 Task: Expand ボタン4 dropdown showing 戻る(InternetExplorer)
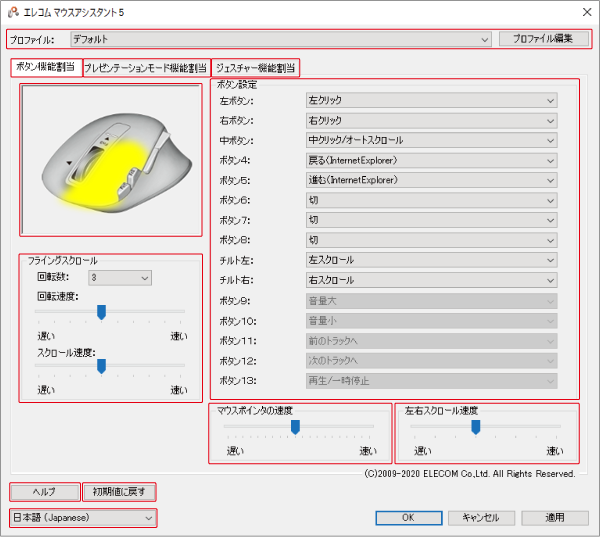431,160
